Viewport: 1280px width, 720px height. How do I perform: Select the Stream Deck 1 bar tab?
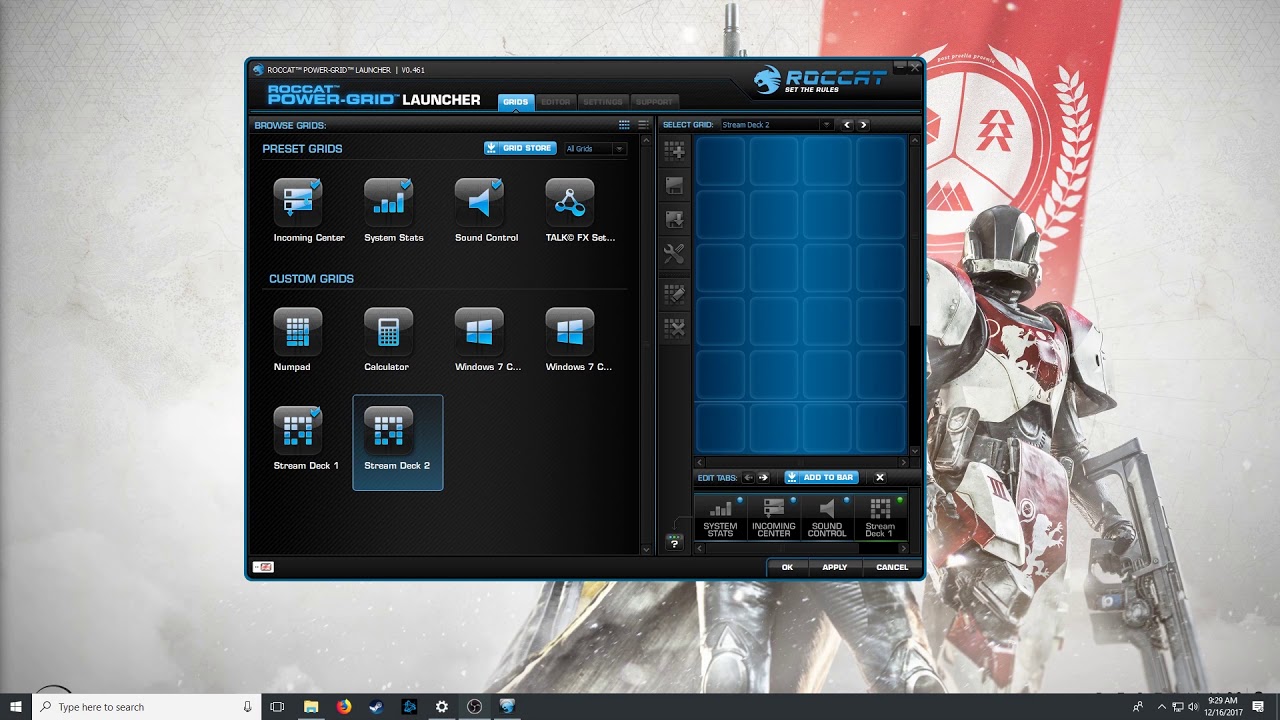point(880,517)
